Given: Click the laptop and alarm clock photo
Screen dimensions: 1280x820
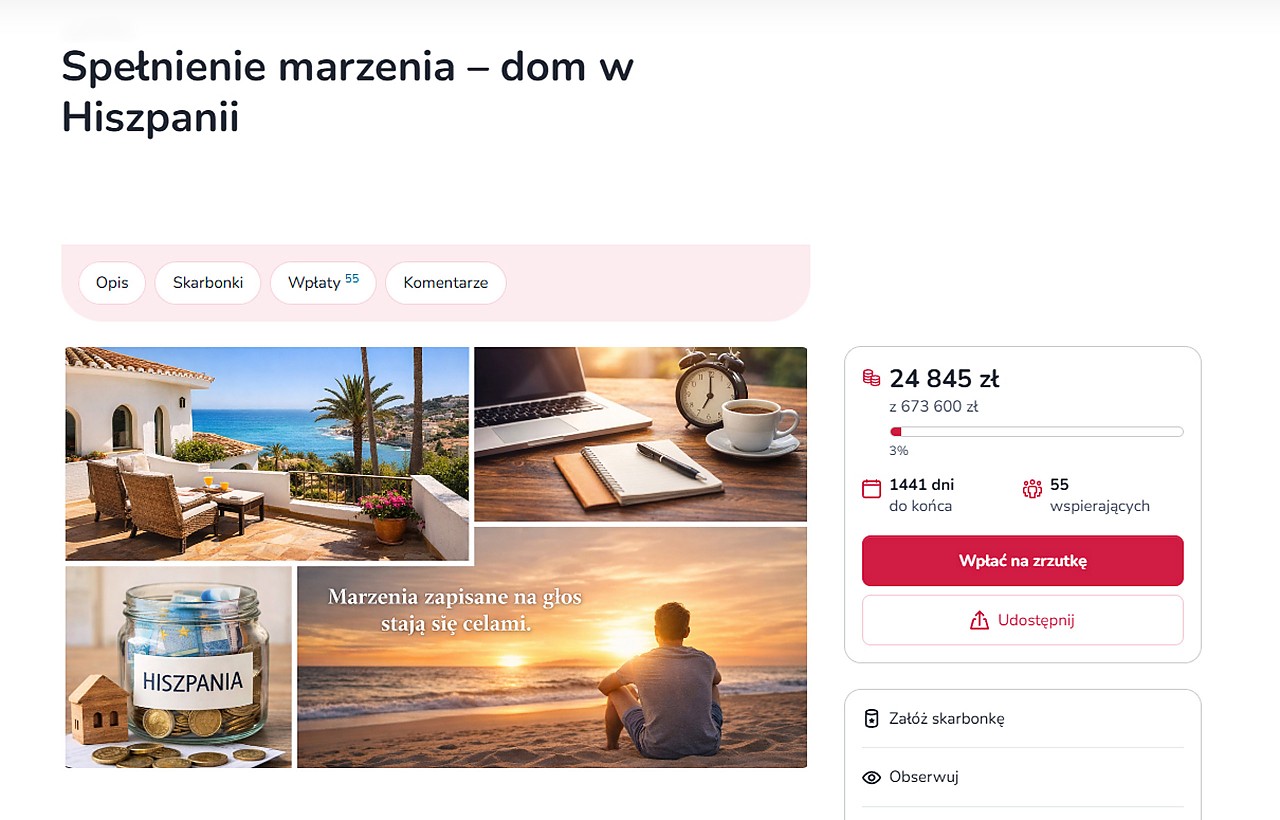Looking at the screenshot, I should point(640,434).
